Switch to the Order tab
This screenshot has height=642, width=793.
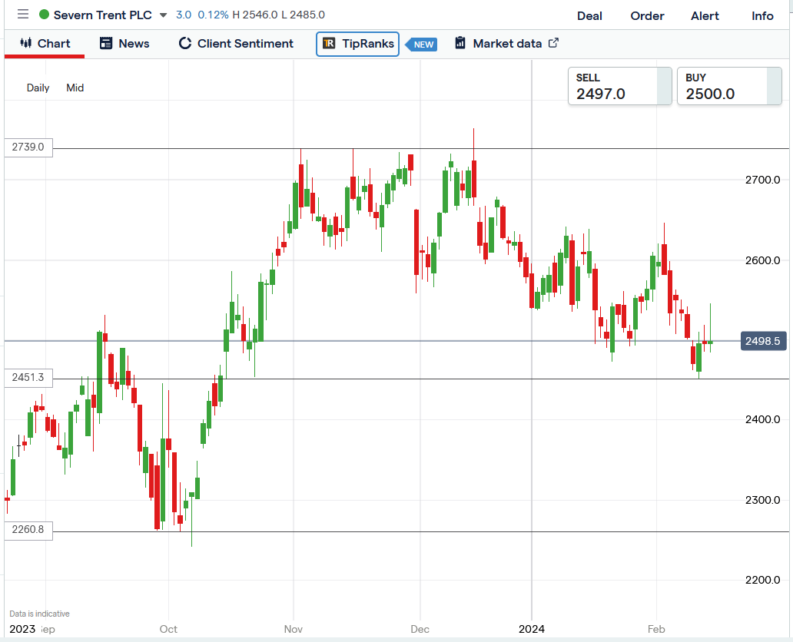click(x=647, y=16)
